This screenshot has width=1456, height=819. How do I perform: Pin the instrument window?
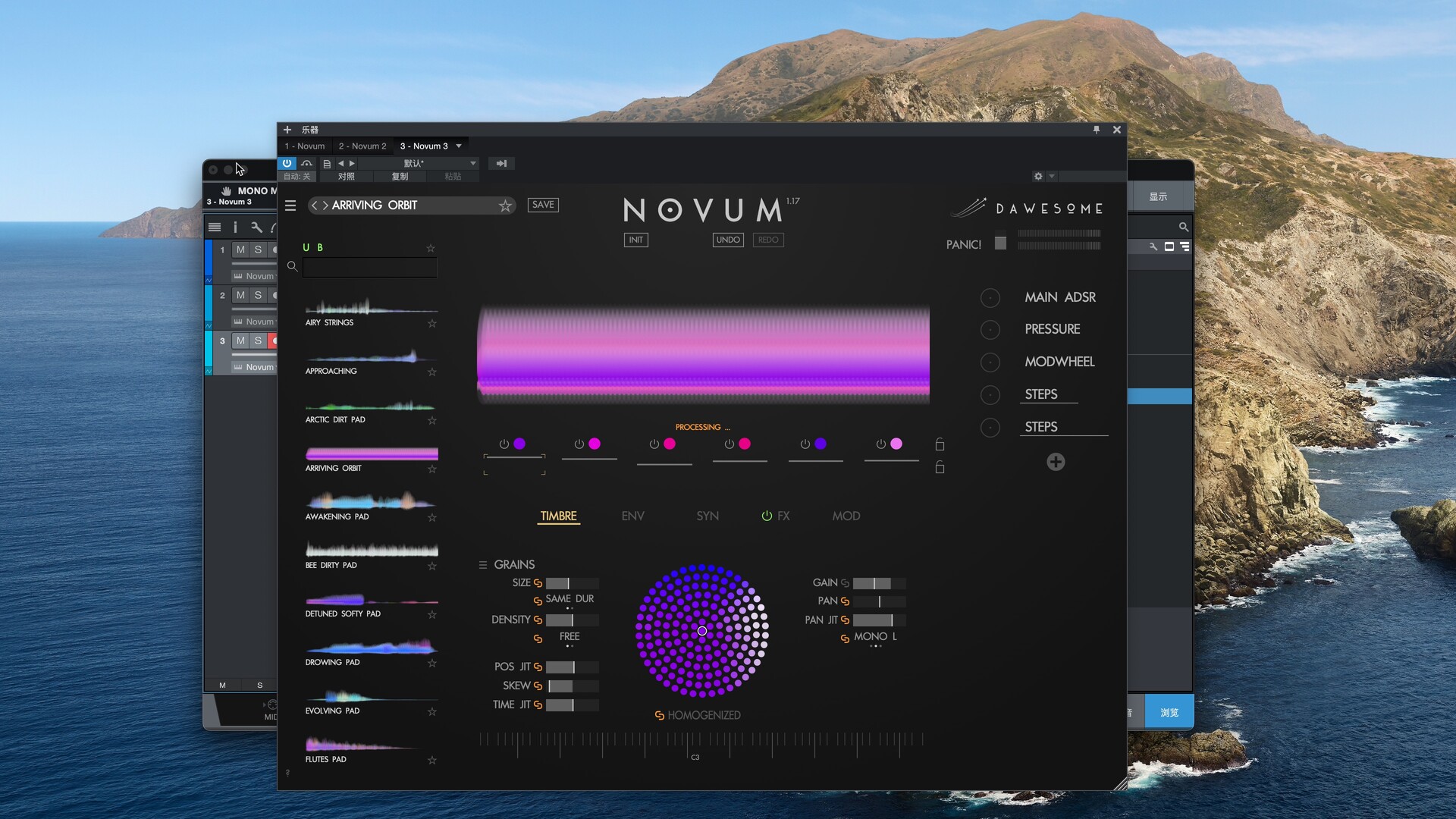(x=1096, y=130)
